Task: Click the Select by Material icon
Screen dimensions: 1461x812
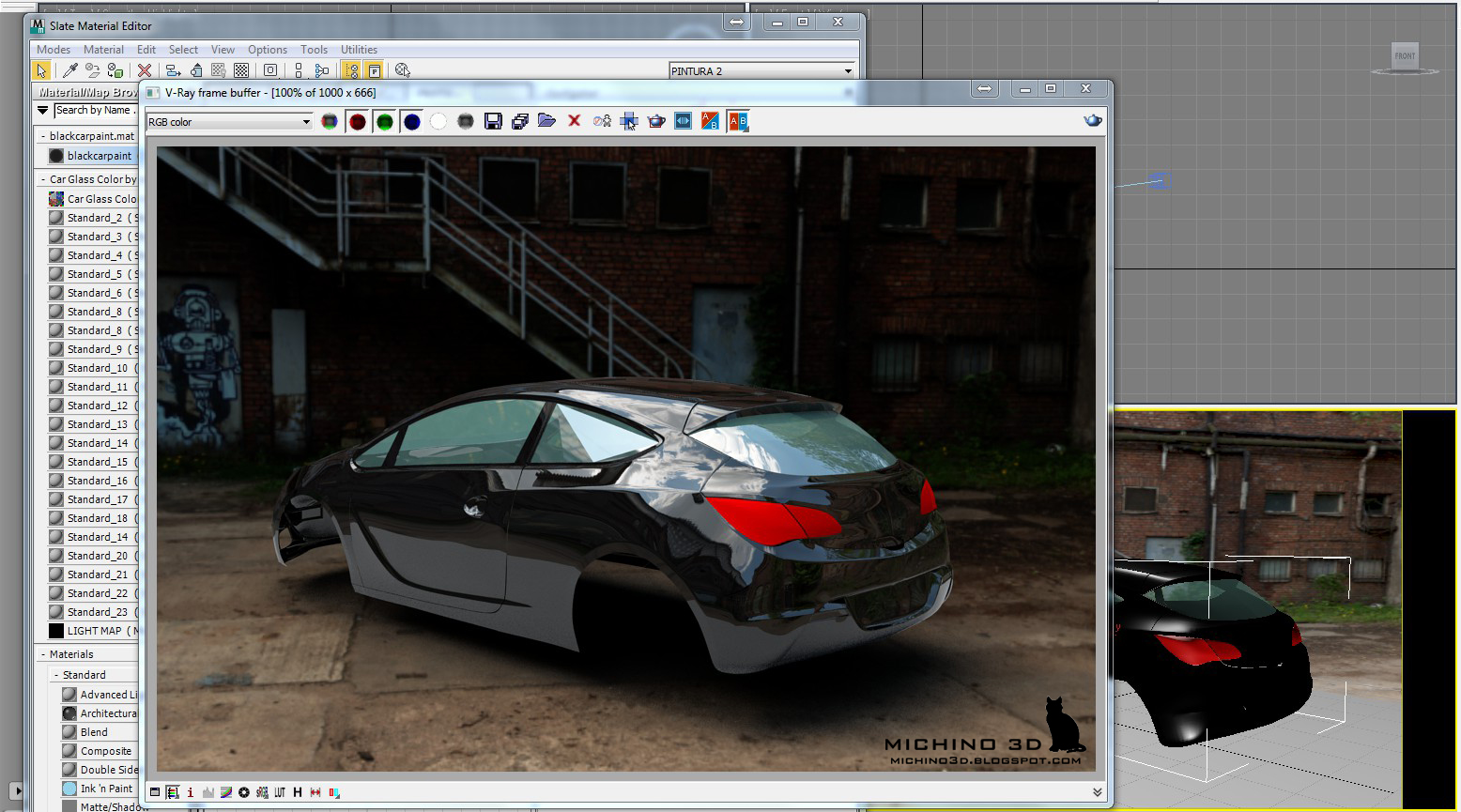Action: click(x=403, y=70)
